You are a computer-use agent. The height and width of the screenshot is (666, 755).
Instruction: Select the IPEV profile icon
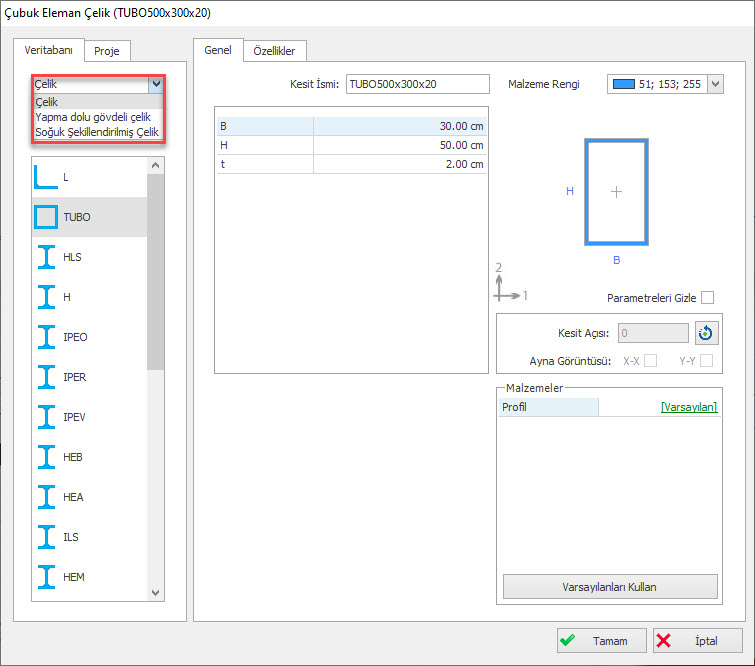46,417
